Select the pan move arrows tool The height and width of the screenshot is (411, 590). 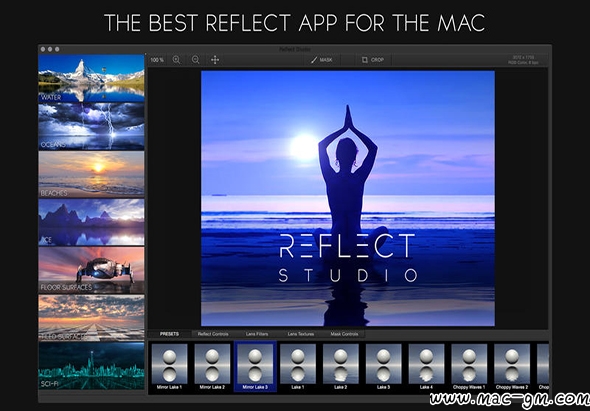tap(215, 60)
